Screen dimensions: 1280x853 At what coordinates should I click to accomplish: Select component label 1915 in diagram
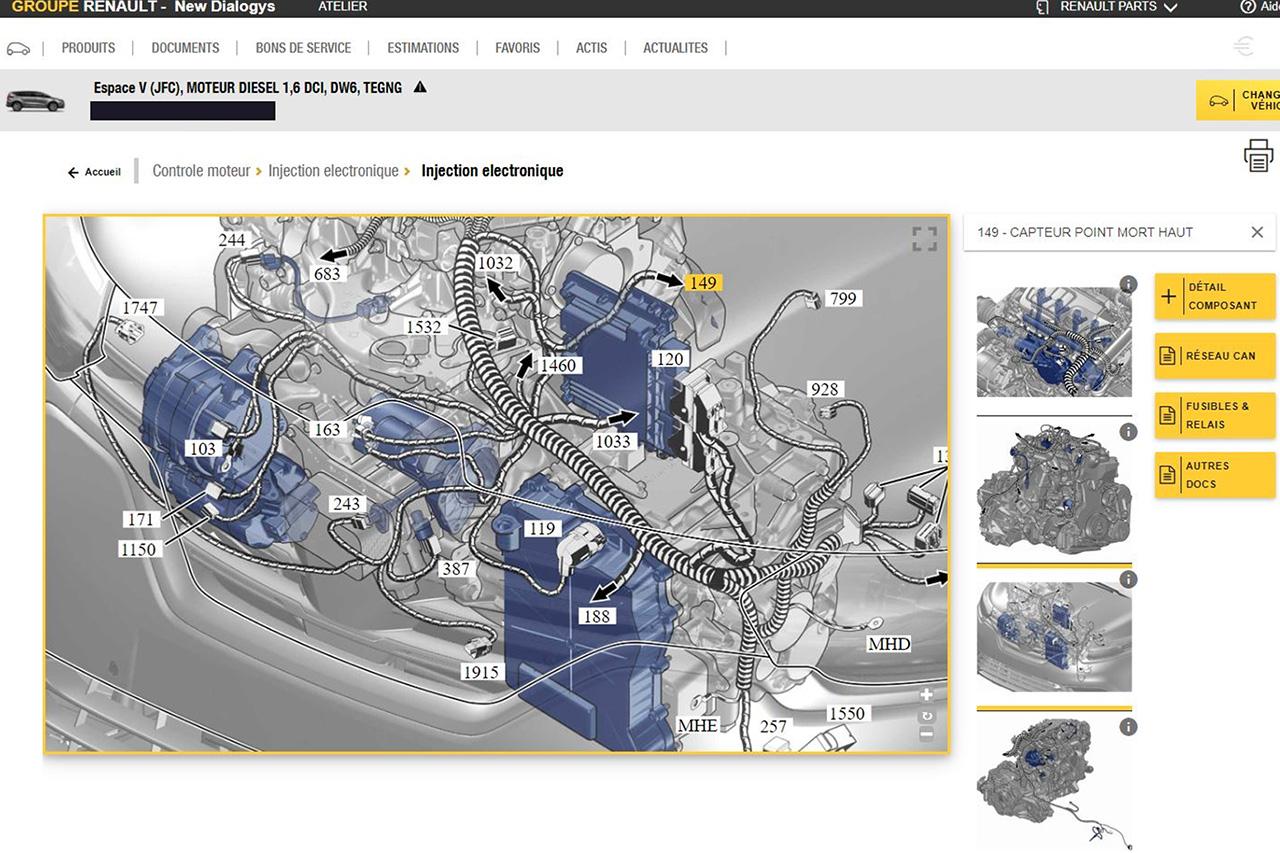tap(481, 672)
